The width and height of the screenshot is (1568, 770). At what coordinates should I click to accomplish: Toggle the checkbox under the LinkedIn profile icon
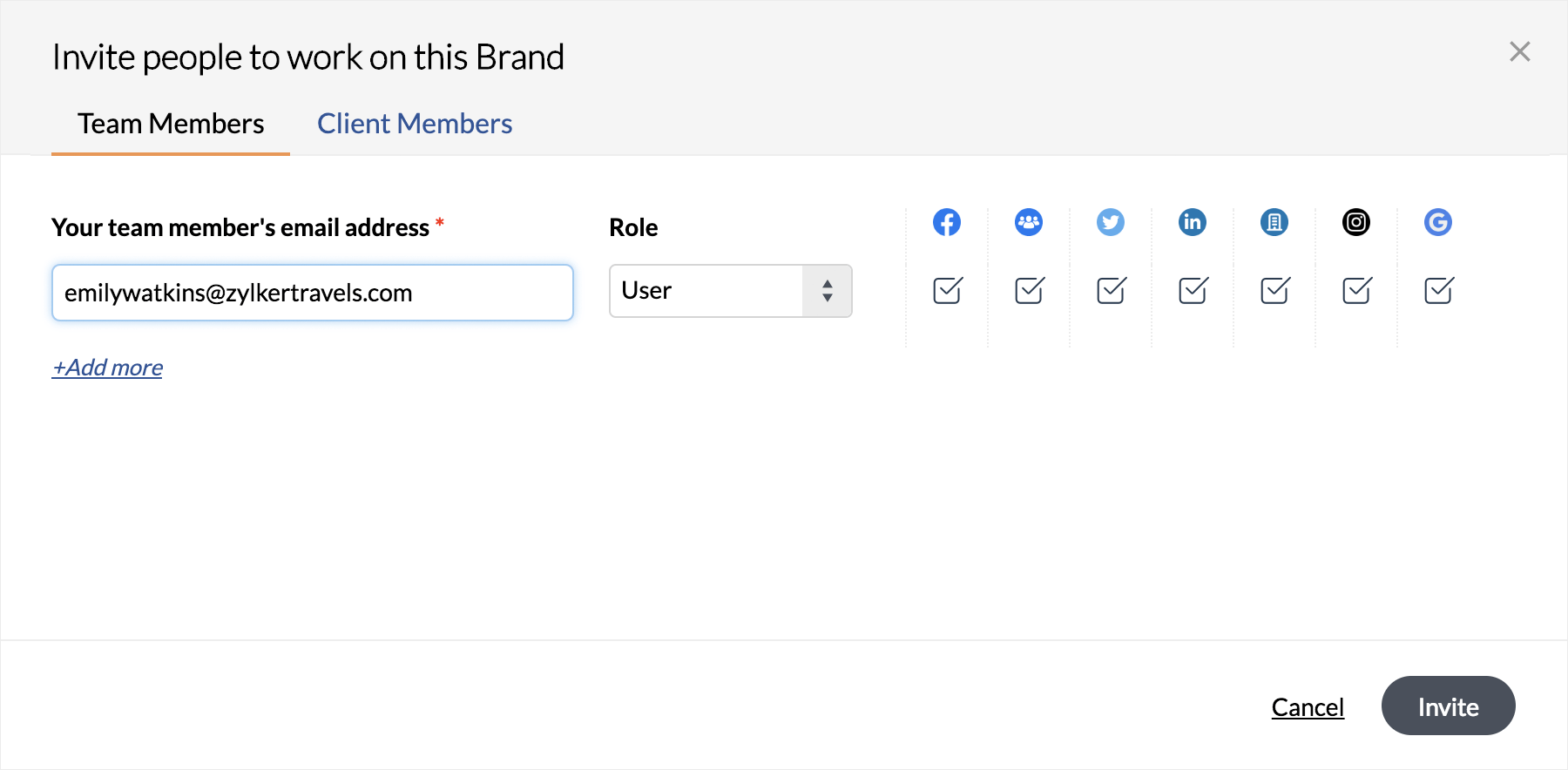(1193, 290)
